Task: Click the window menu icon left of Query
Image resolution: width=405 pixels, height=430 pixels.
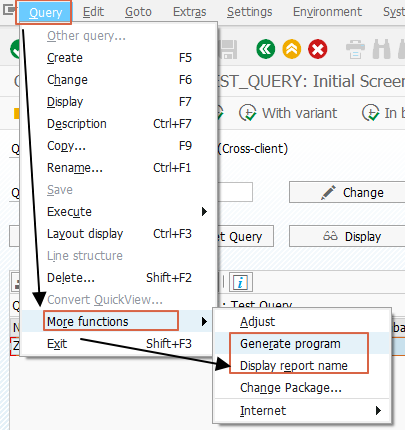Action: pos(9,10)
